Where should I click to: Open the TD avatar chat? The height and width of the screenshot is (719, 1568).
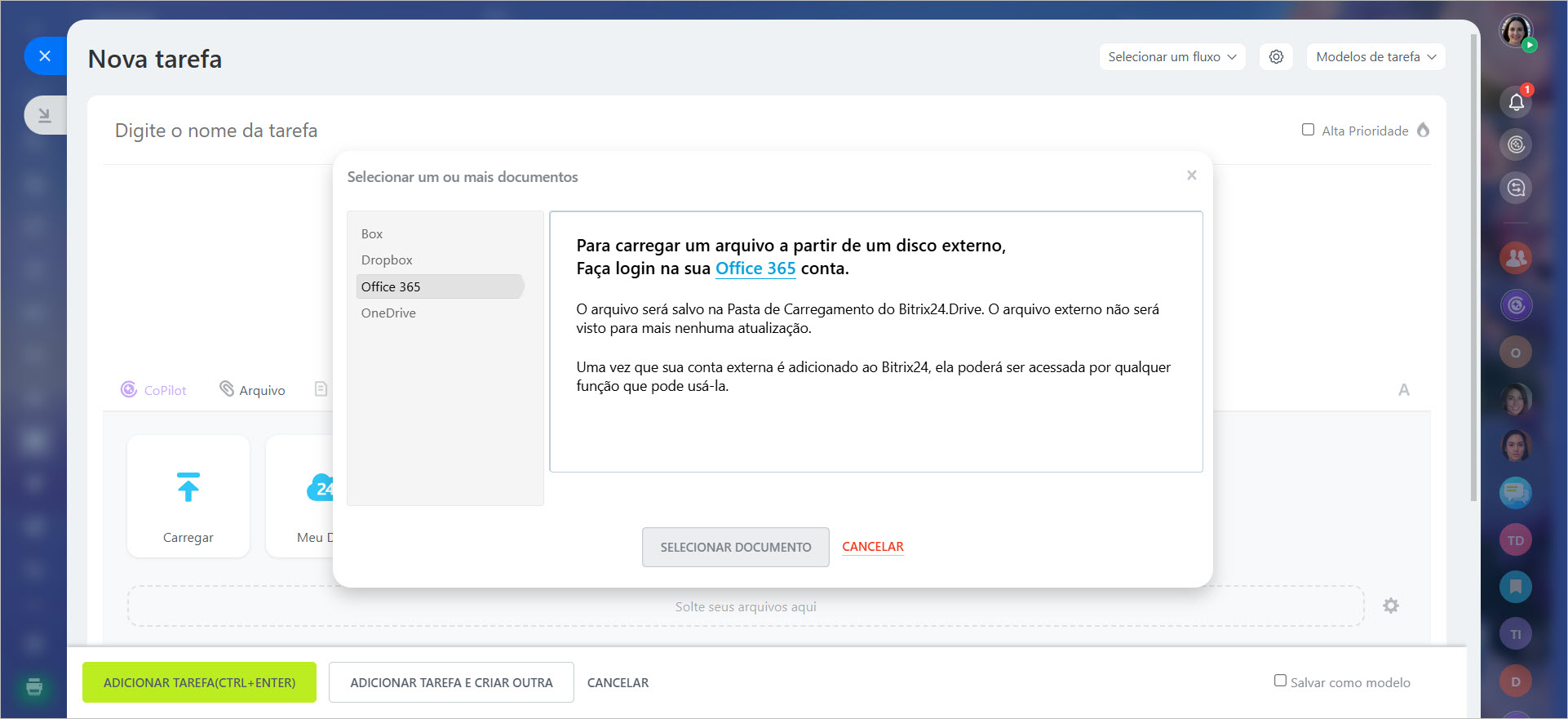coord(1516,540)
